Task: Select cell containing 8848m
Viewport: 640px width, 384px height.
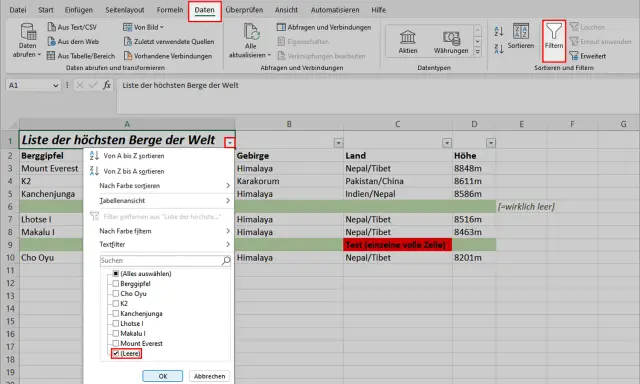Action: pos(474,169)
